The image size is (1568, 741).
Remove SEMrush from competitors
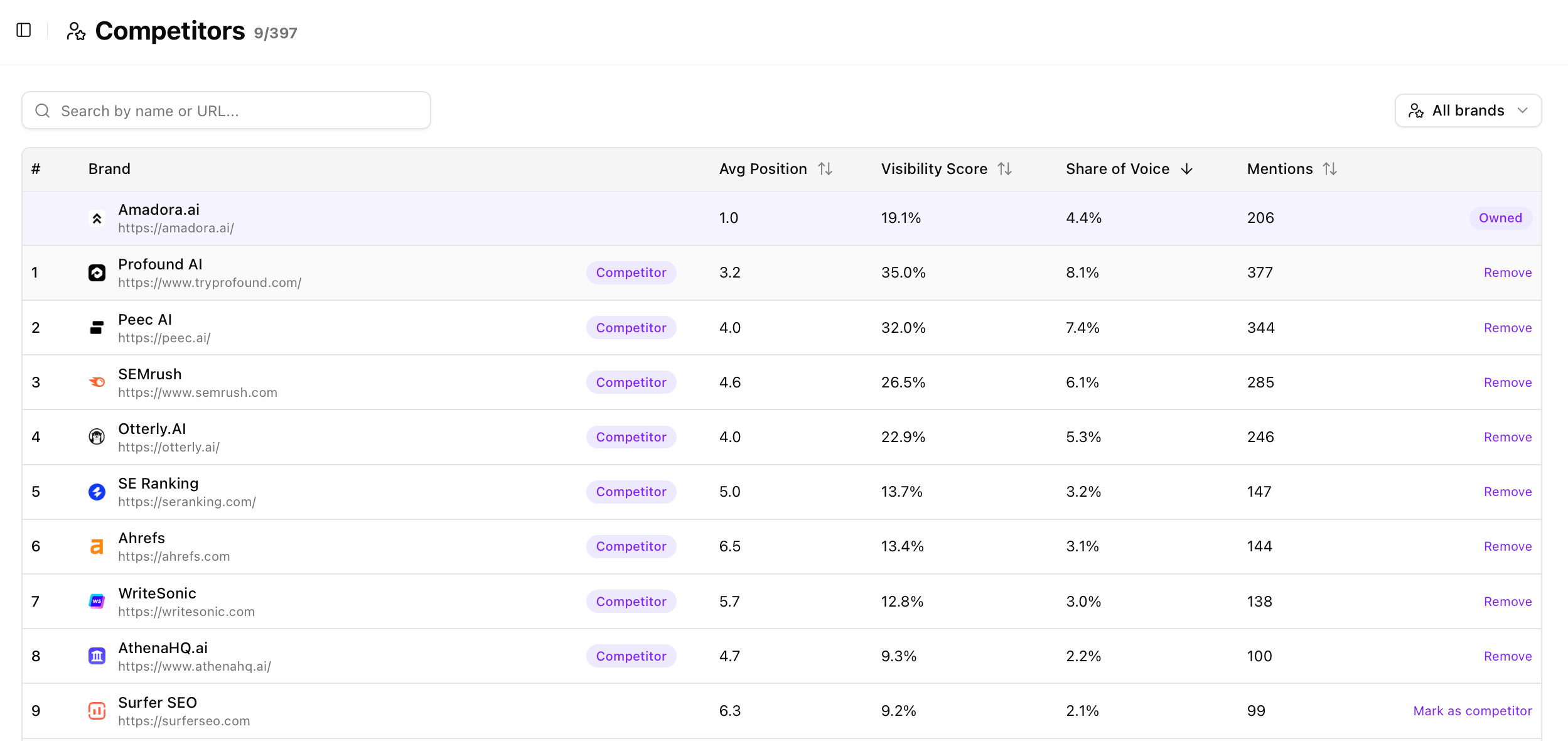point(1508,382)
